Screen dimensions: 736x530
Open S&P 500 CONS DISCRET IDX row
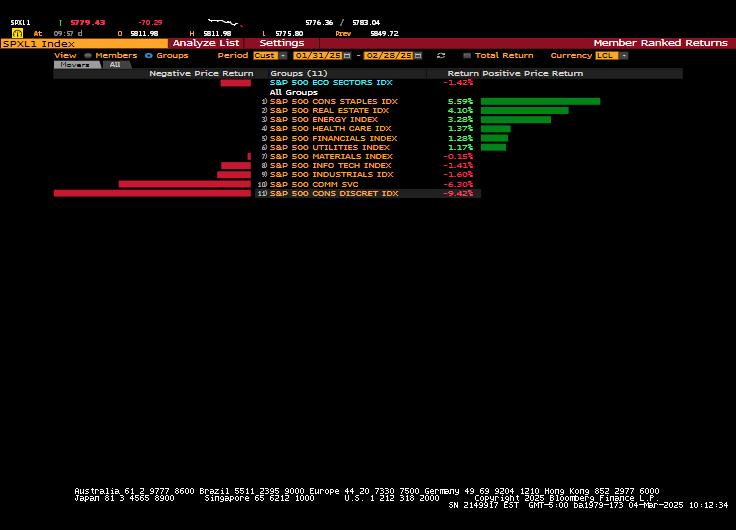334,193
